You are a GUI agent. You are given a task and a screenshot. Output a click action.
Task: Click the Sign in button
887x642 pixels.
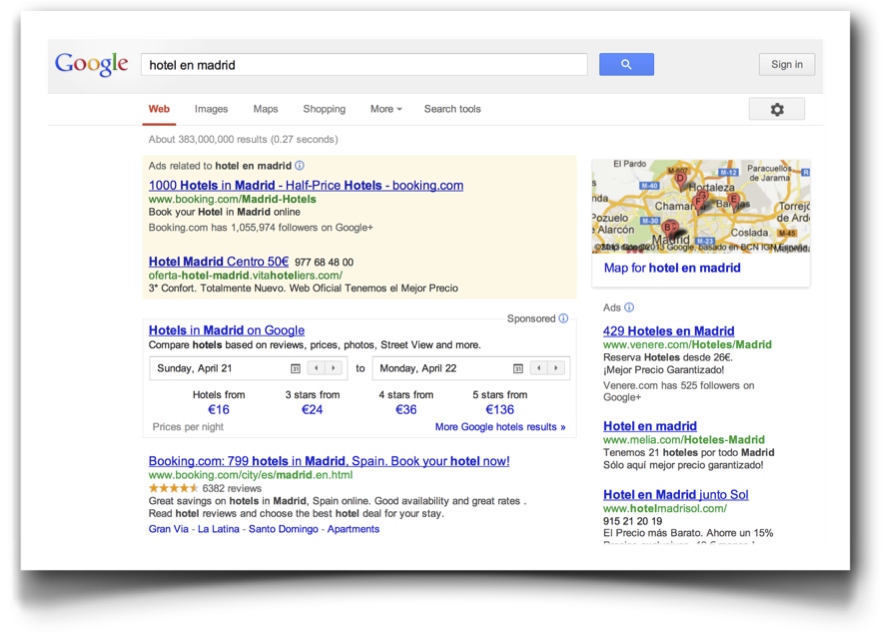(786, 65)
